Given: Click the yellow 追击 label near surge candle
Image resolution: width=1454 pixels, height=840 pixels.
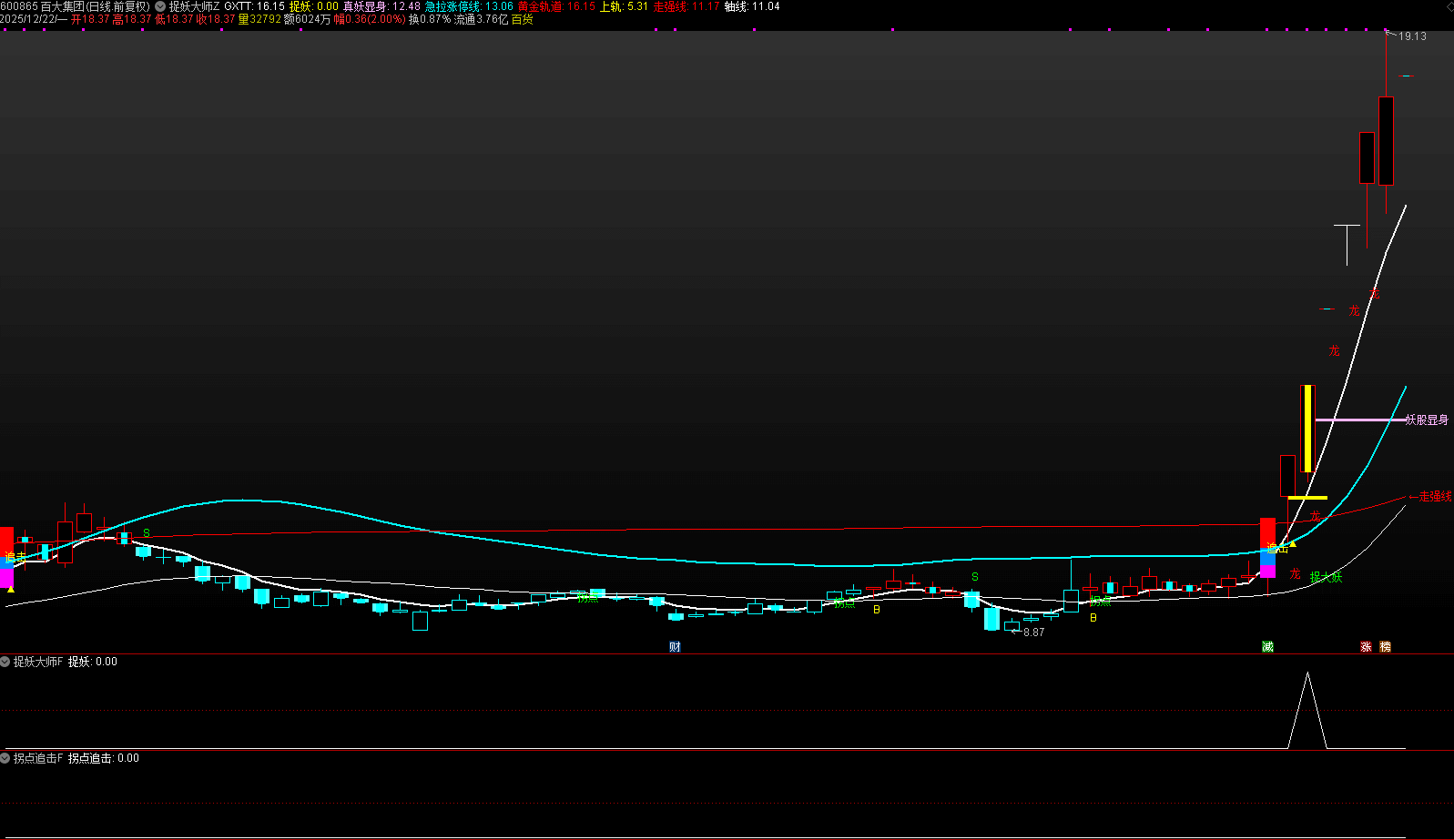Looking at the screenshot, I should click(1277, 548).
